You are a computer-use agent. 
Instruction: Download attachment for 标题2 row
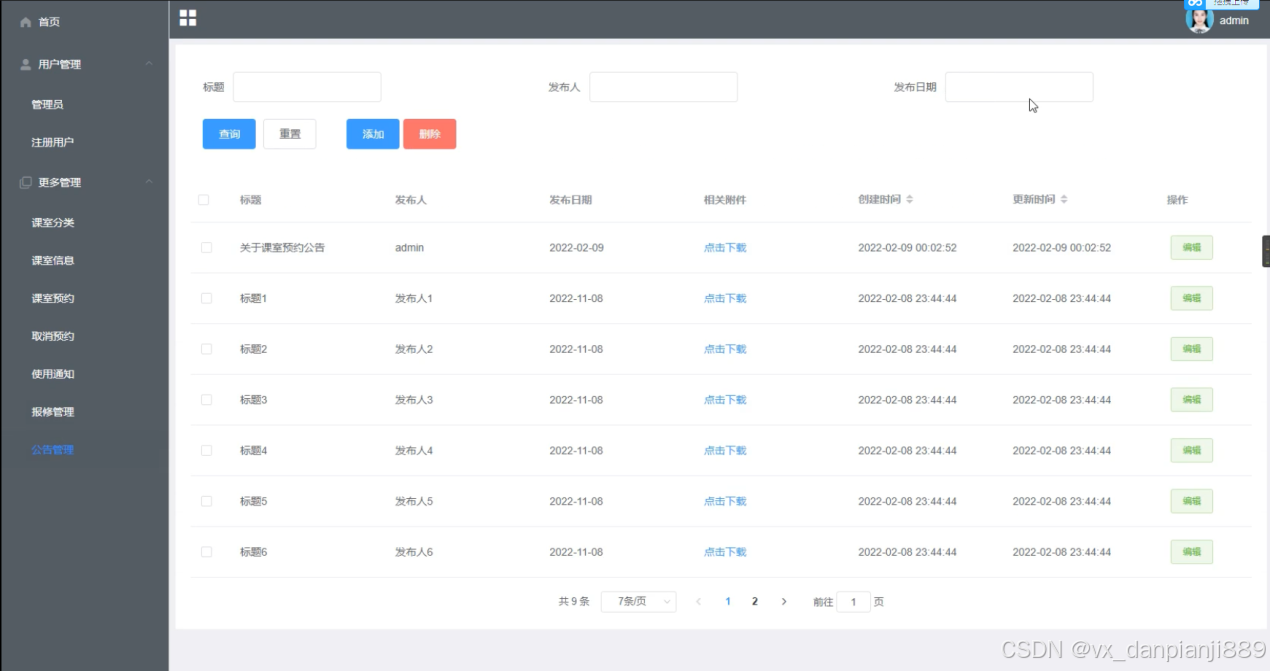(x=725, y=349)
